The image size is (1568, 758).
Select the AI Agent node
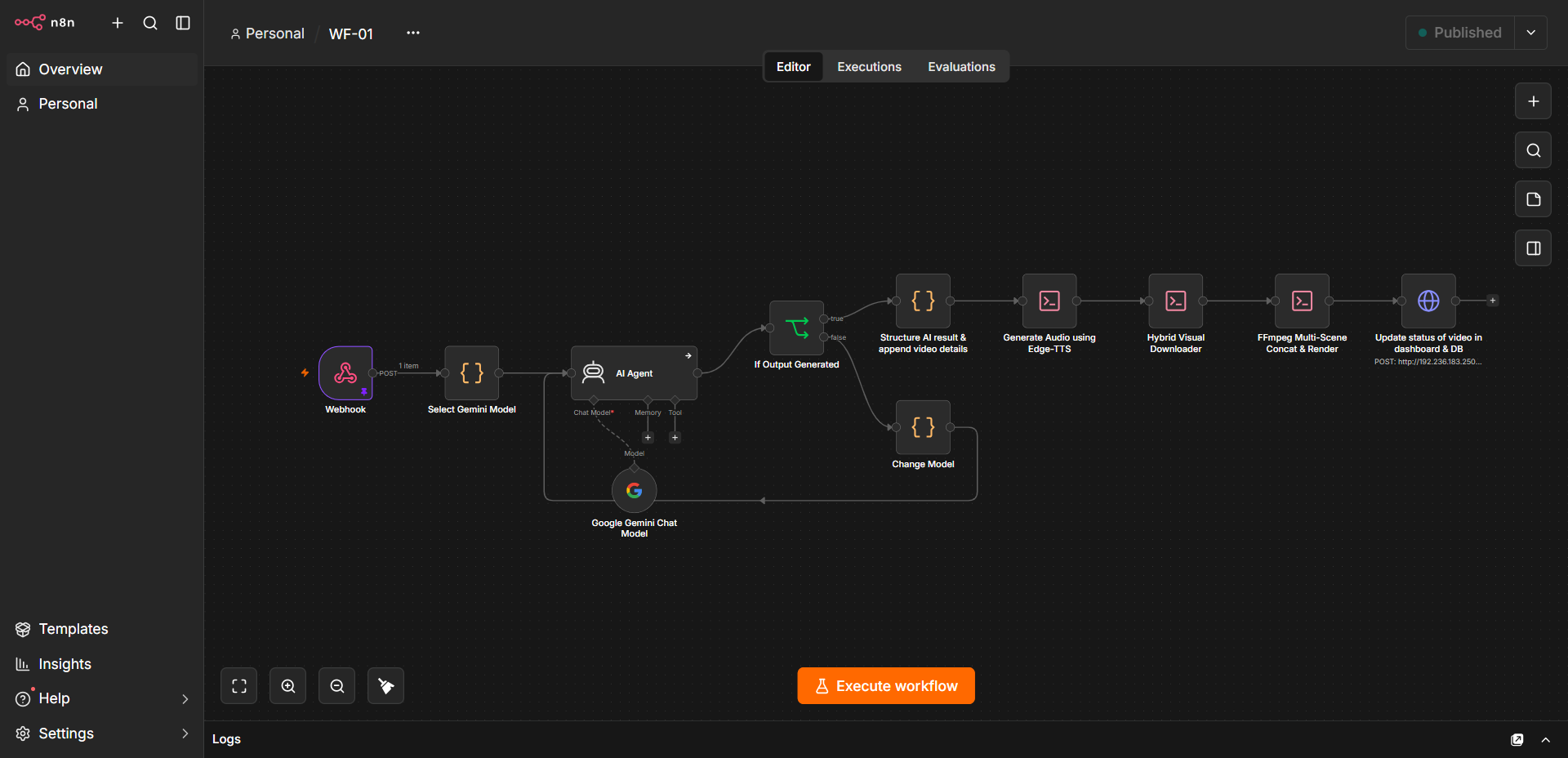click(x=634, y=373)
